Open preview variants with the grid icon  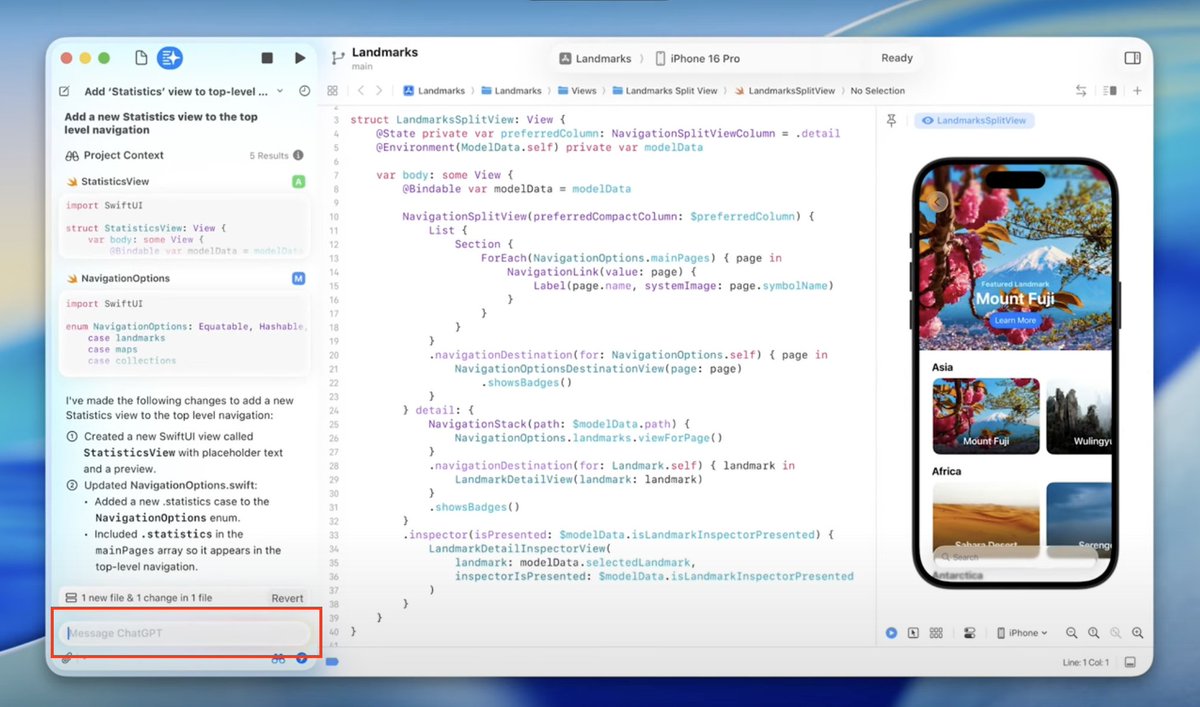click(937, 632)
